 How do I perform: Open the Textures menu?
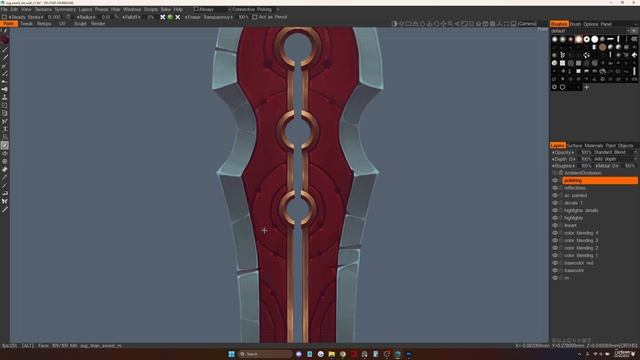43,9
